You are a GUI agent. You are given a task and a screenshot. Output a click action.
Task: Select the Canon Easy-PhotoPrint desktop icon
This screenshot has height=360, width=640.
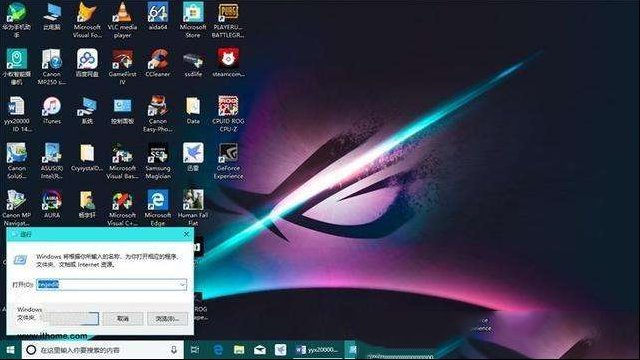tap(158, 114)
